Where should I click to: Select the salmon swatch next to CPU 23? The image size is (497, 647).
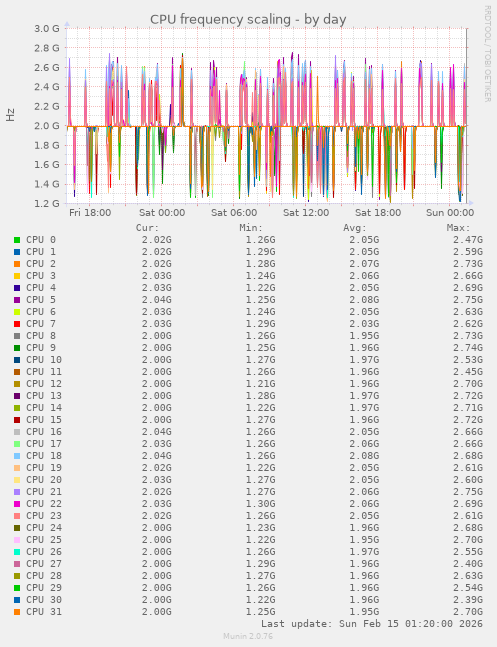17,516
